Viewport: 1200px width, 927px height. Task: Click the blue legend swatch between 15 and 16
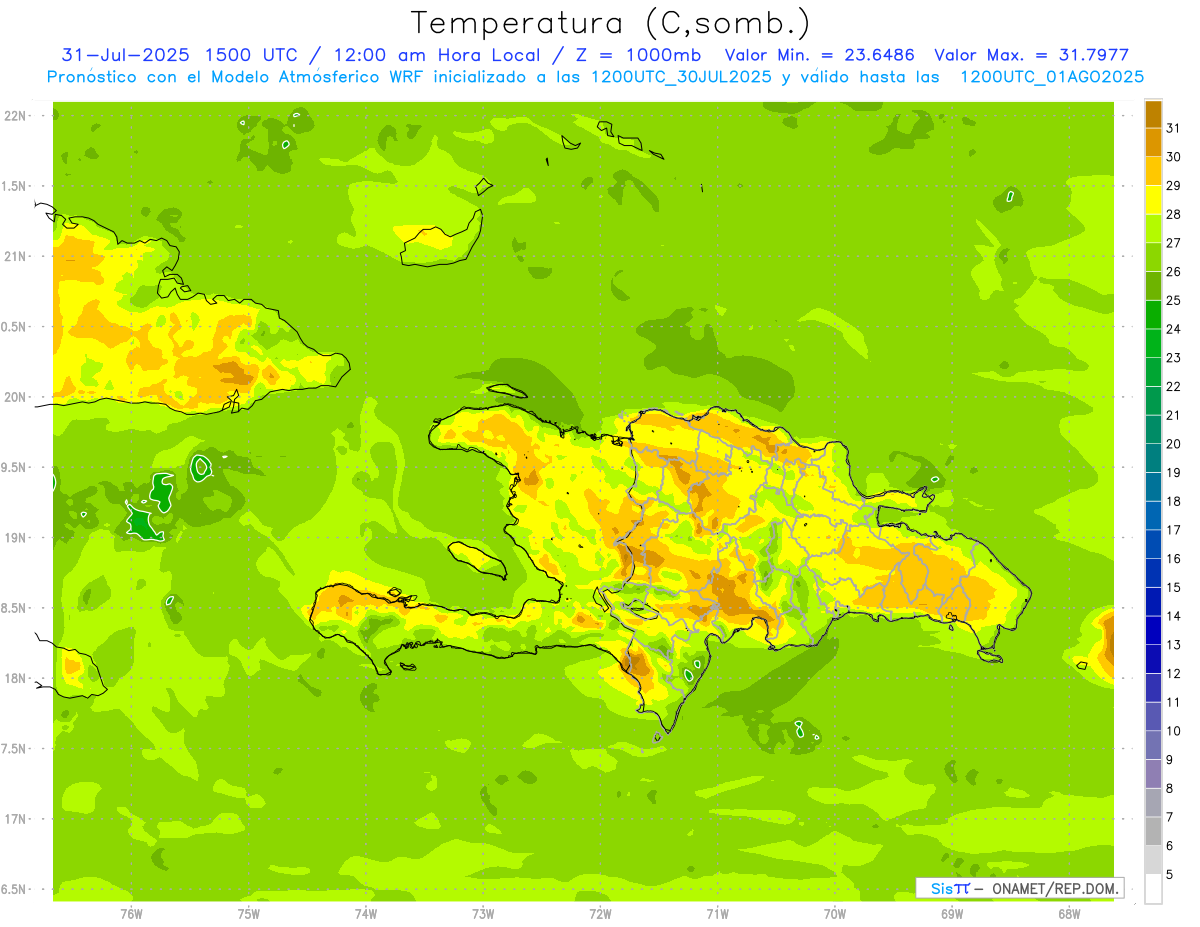pos(1153,573)
